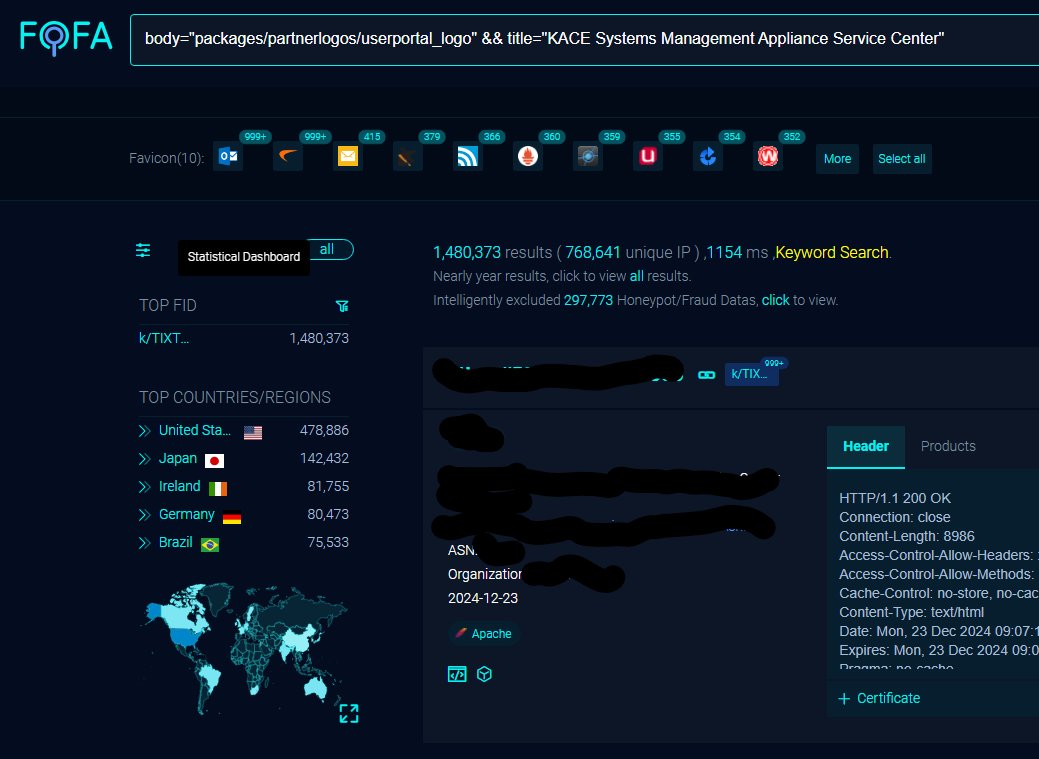Click the cube product icon
The image size is (1039, 759).
point(484,674)
